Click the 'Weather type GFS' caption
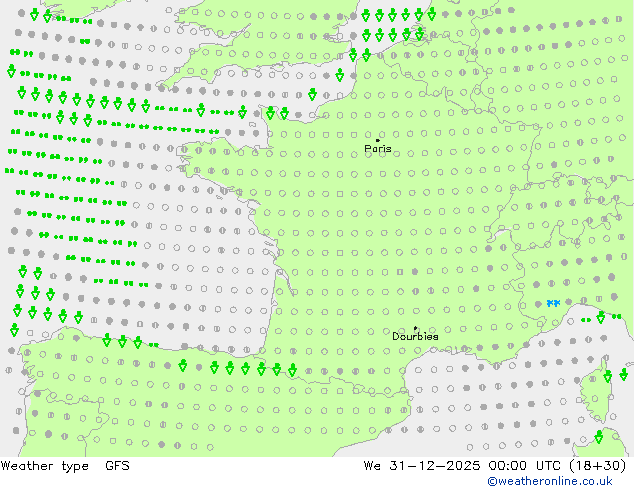 coord(65,466)
